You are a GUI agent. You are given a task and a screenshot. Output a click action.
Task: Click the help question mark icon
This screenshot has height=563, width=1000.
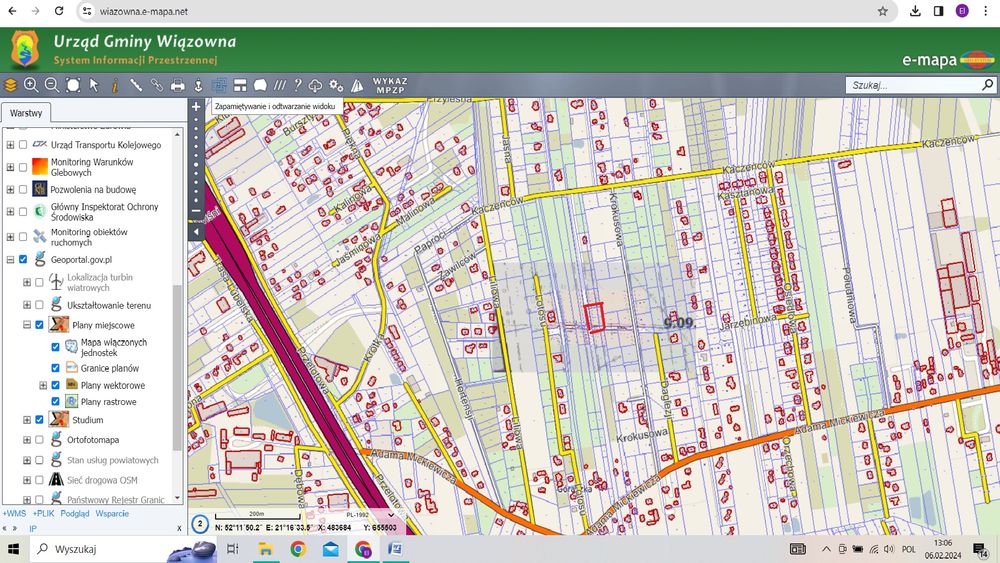pyautogui.click(x=297, y=86)
